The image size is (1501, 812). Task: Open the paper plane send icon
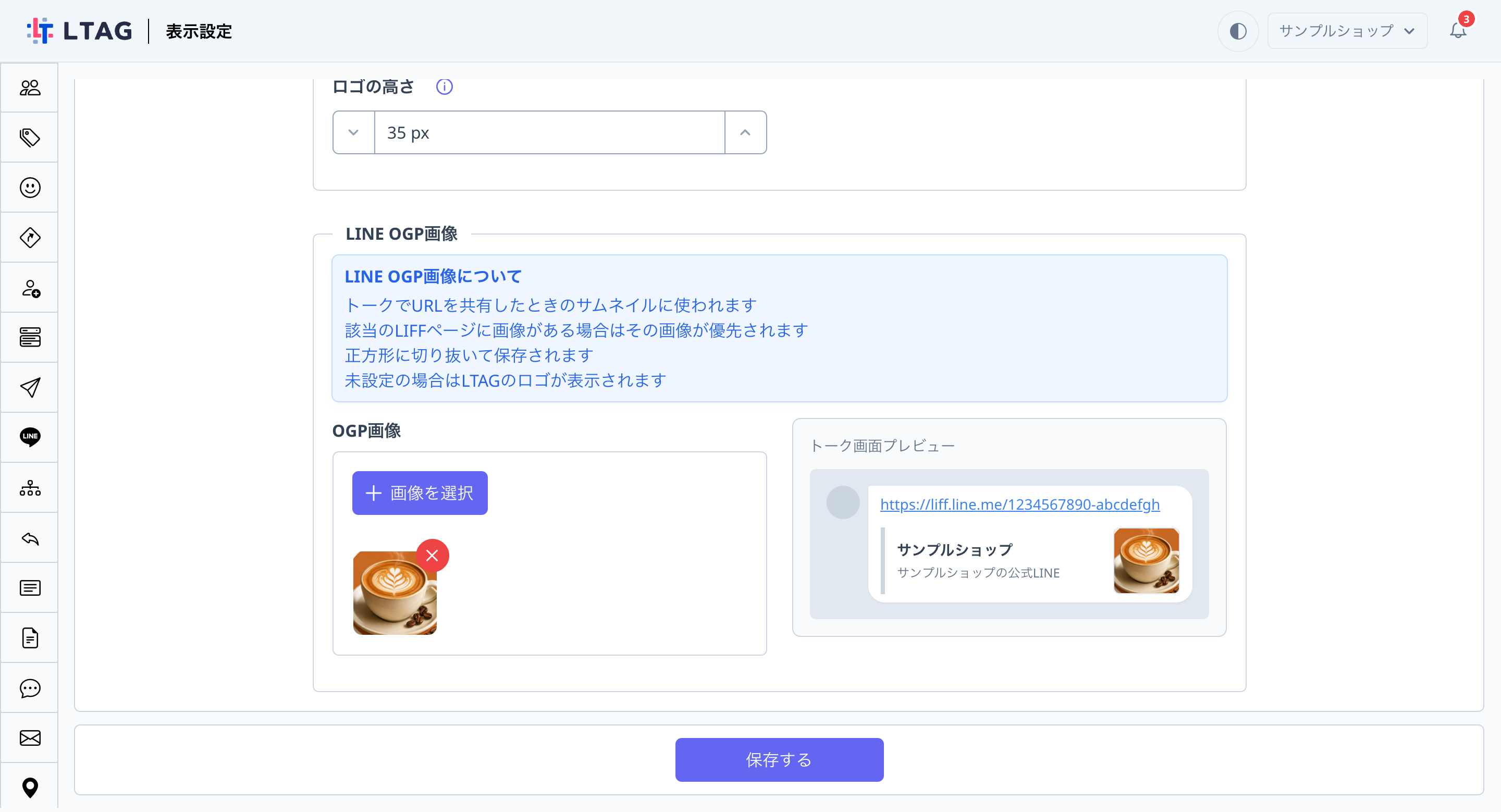click(30, 387)
